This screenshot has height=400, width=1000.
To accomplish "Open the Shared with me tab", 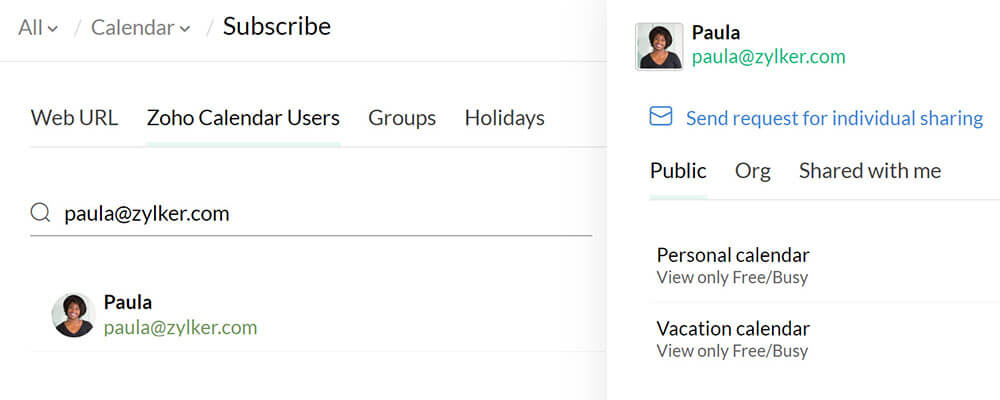I will [x=869, y=171].
